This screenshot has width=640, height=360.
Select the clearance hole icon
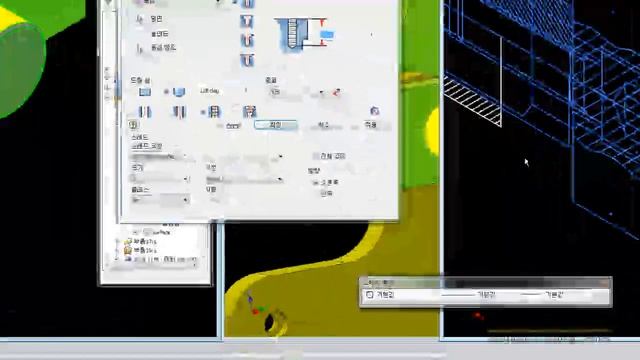click(x=179, y=111)
